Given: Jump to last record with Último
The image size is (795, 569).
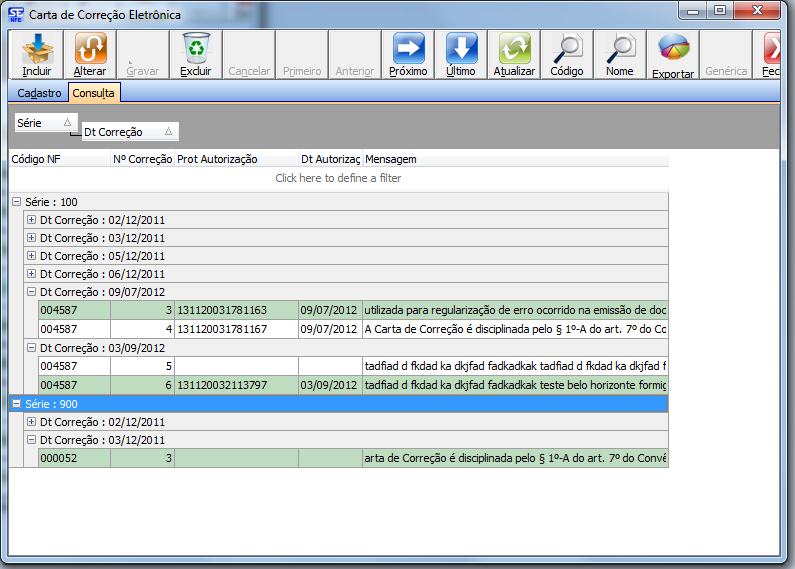Looking at the screenshot, I should coord(461,49).
